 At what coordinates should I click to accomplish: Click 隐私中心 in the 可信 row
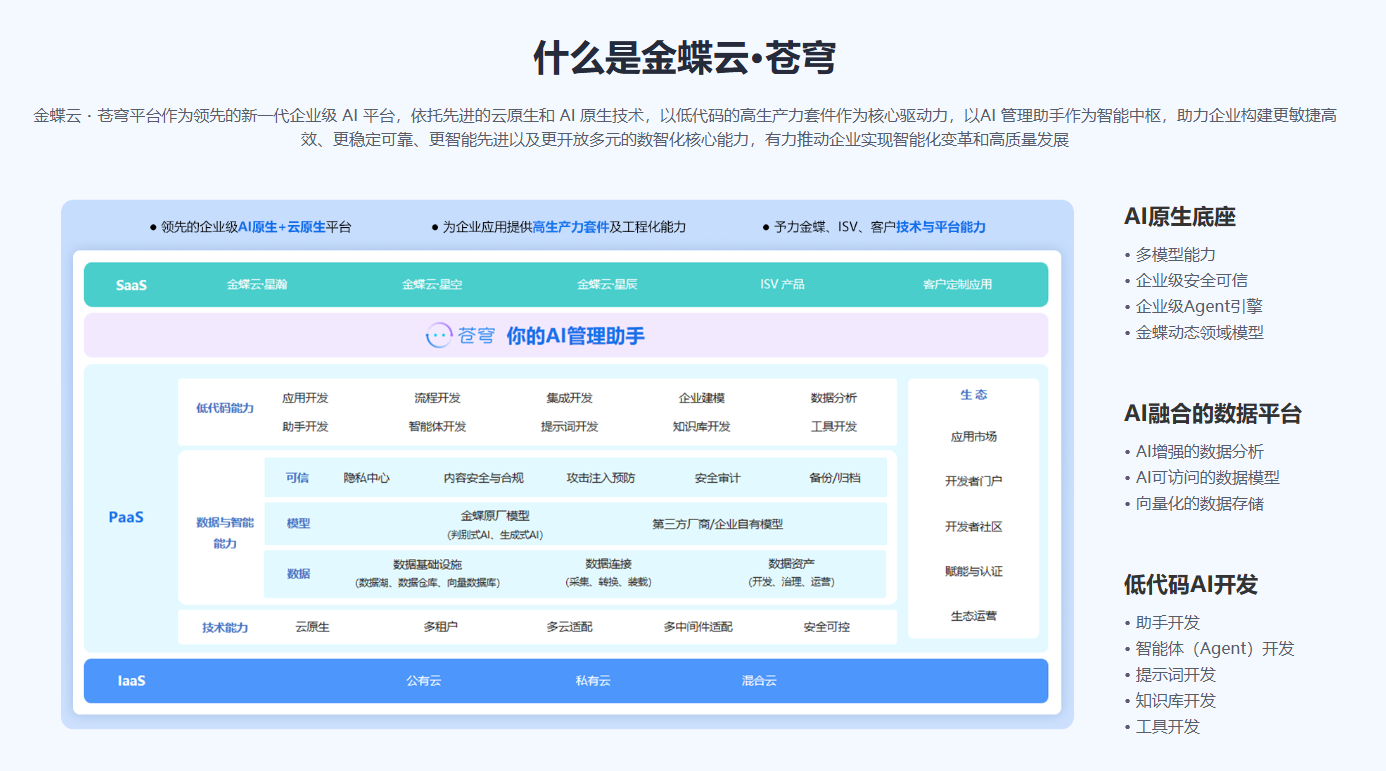(x=366, y=478)
